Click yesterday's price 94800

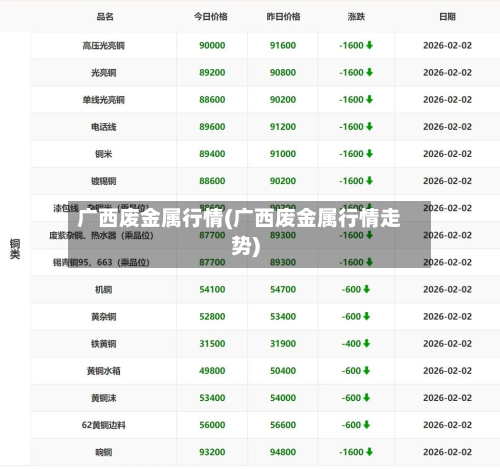pyautogui.click(x=283, y=452)
